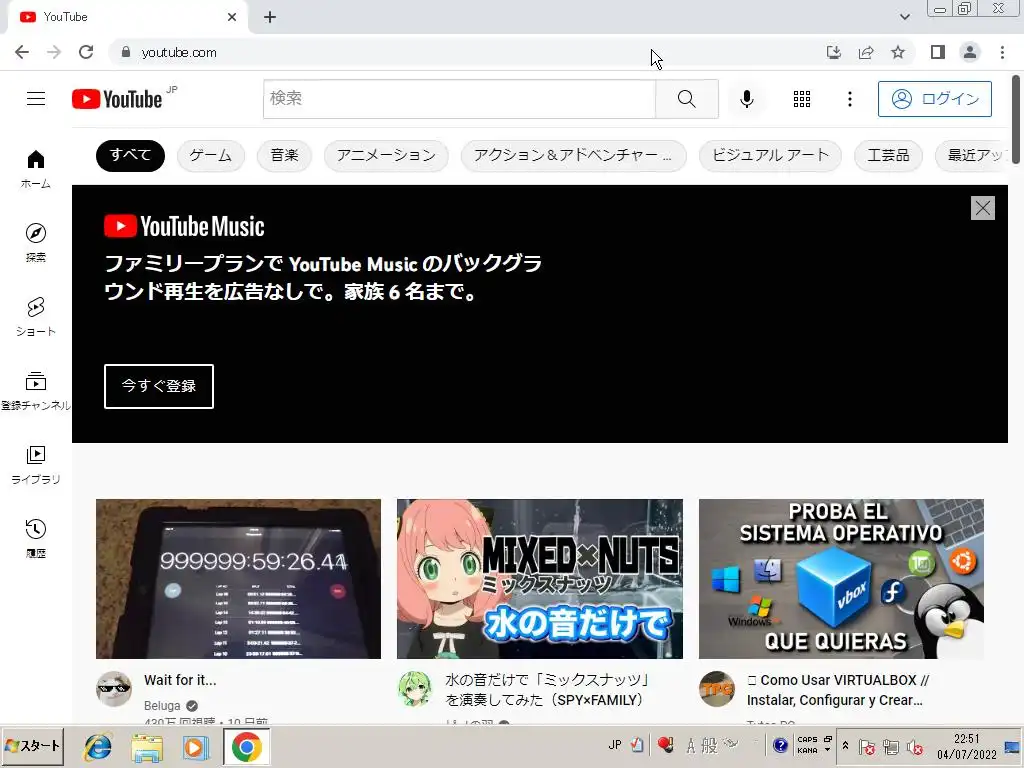Image resolution: width=1024 pixels, height=768 pixels.
Task: Click the green-haired channel avatar
Action: tap(415, 689)
